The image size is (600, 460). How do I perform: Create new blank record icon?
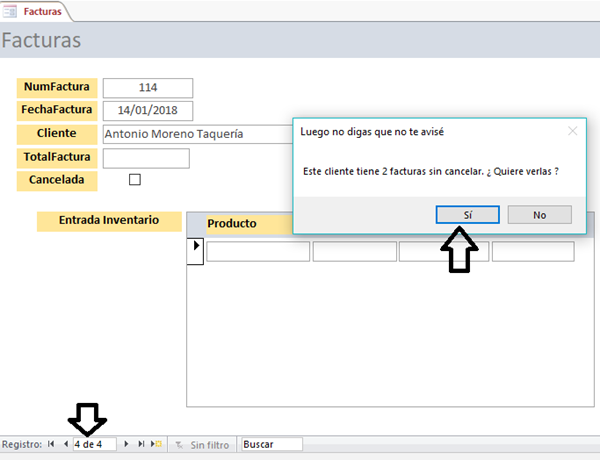(156, 444)
